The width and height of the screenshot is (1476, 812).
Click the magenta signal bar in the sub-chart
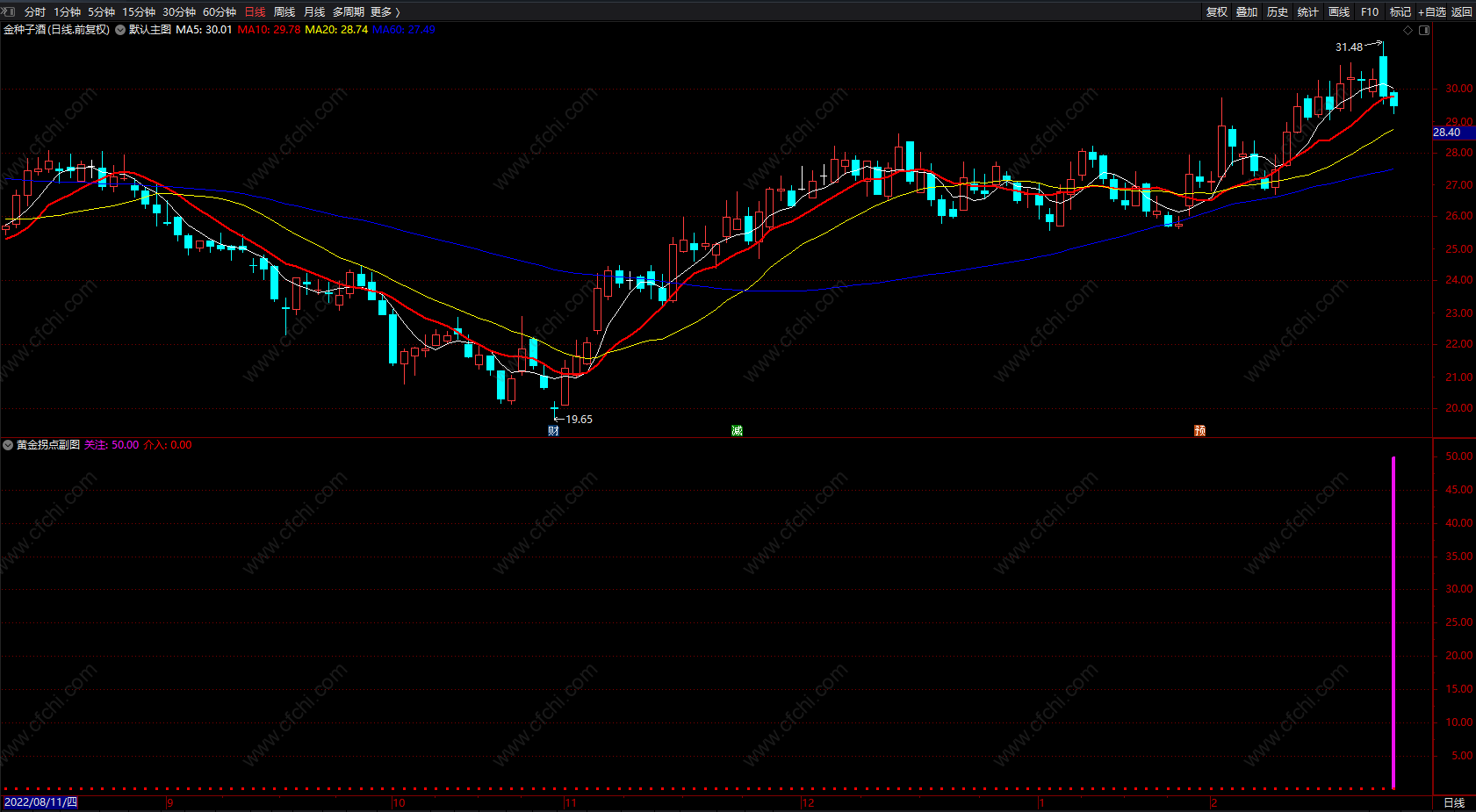pos(1393,622)
